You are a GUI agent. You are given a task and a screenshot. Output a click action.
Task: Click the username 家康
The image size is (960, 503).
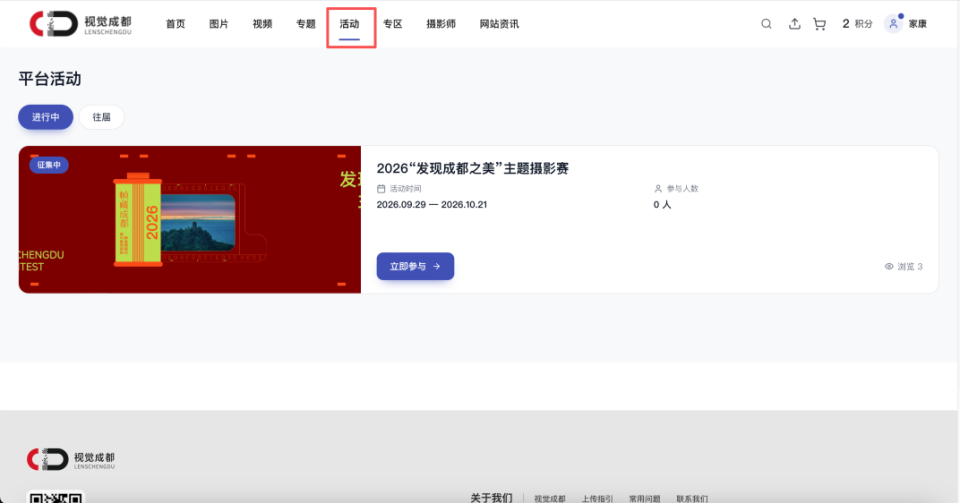917,24
